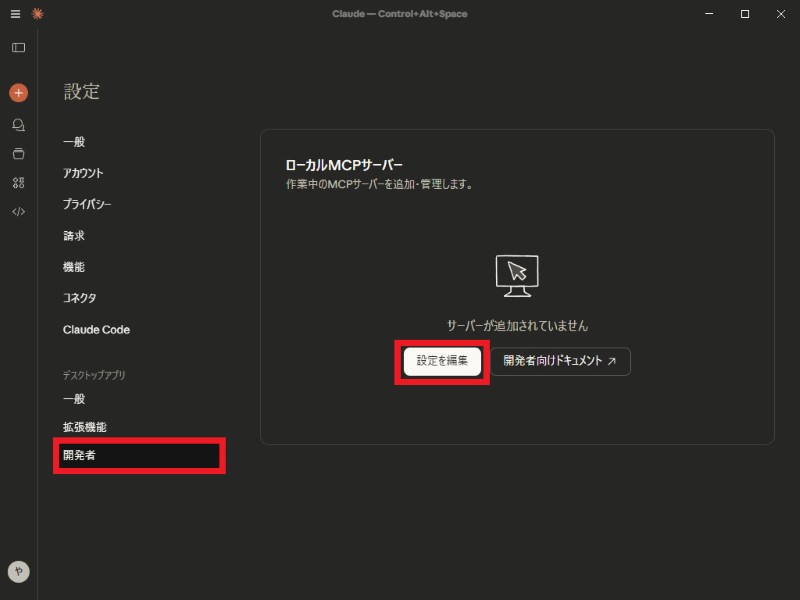Open the コネクタ settings page
This screenshot has height=600, width=800.
click(x=80, y=298)
